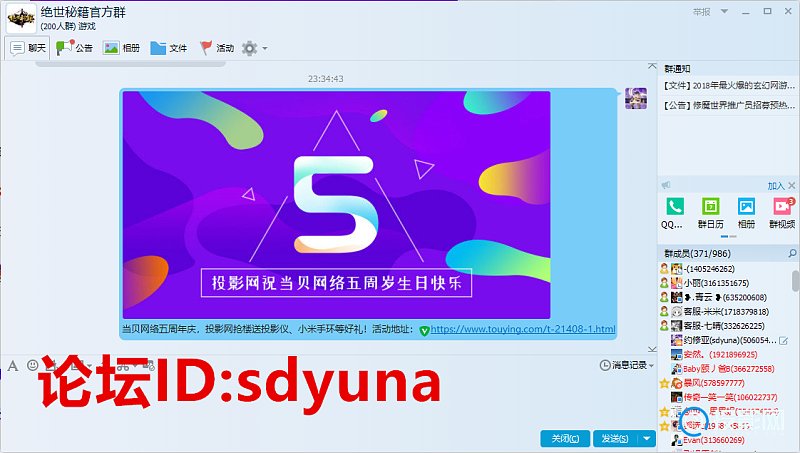Viewport: 800px width, 453px height.
Task: Switch page via group apps page dots
Action: coord(728,237)
